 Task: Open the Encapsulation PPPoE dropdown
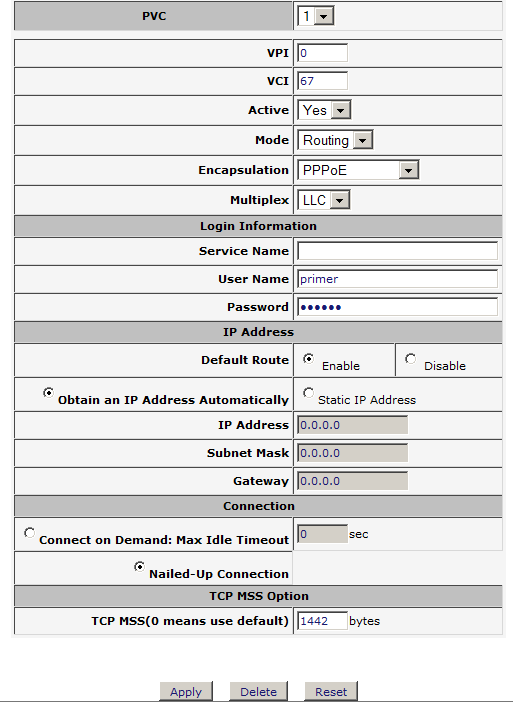(x=358, y=170)
